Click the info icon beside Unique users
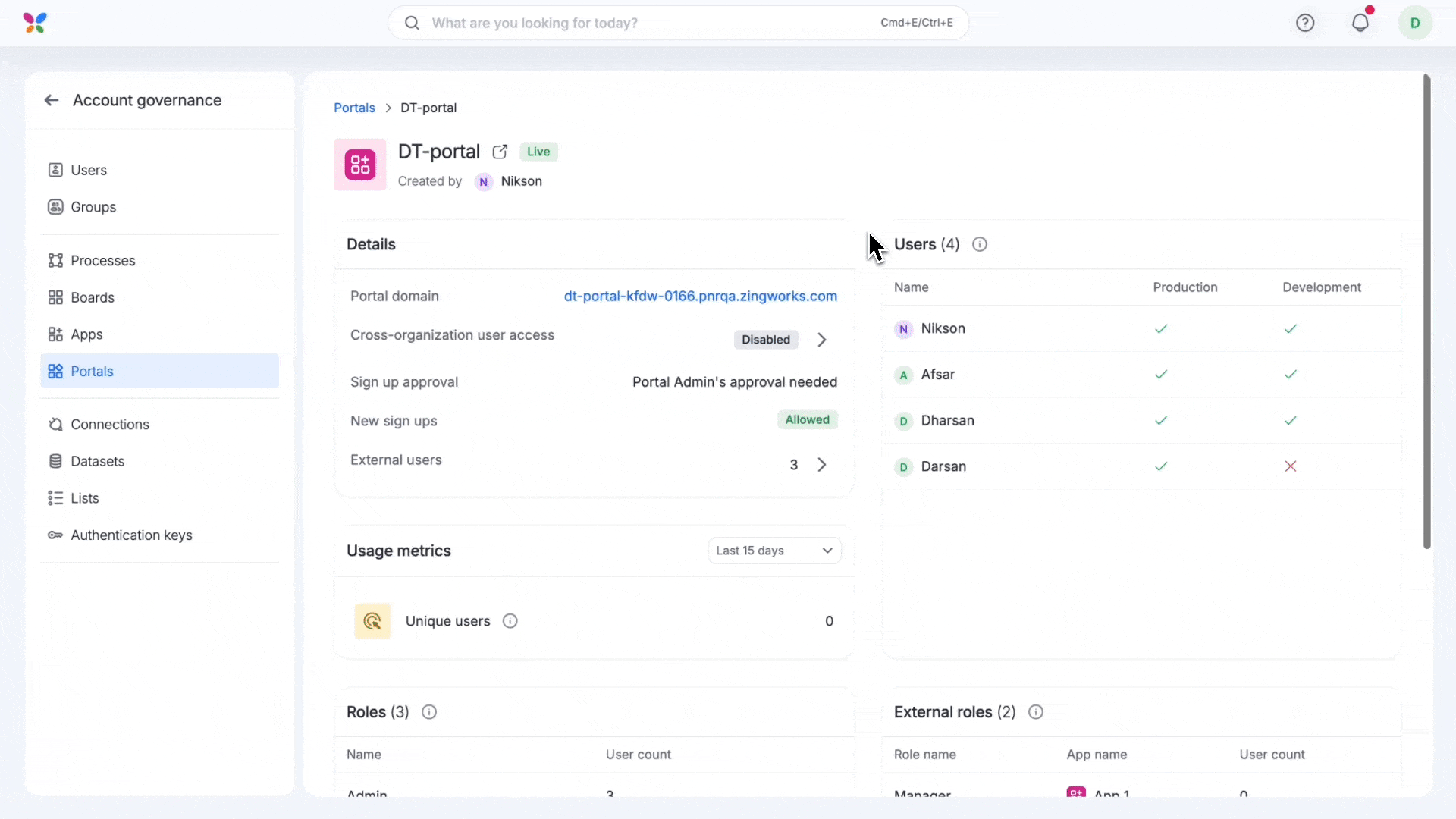 click(x=510, y=621)
